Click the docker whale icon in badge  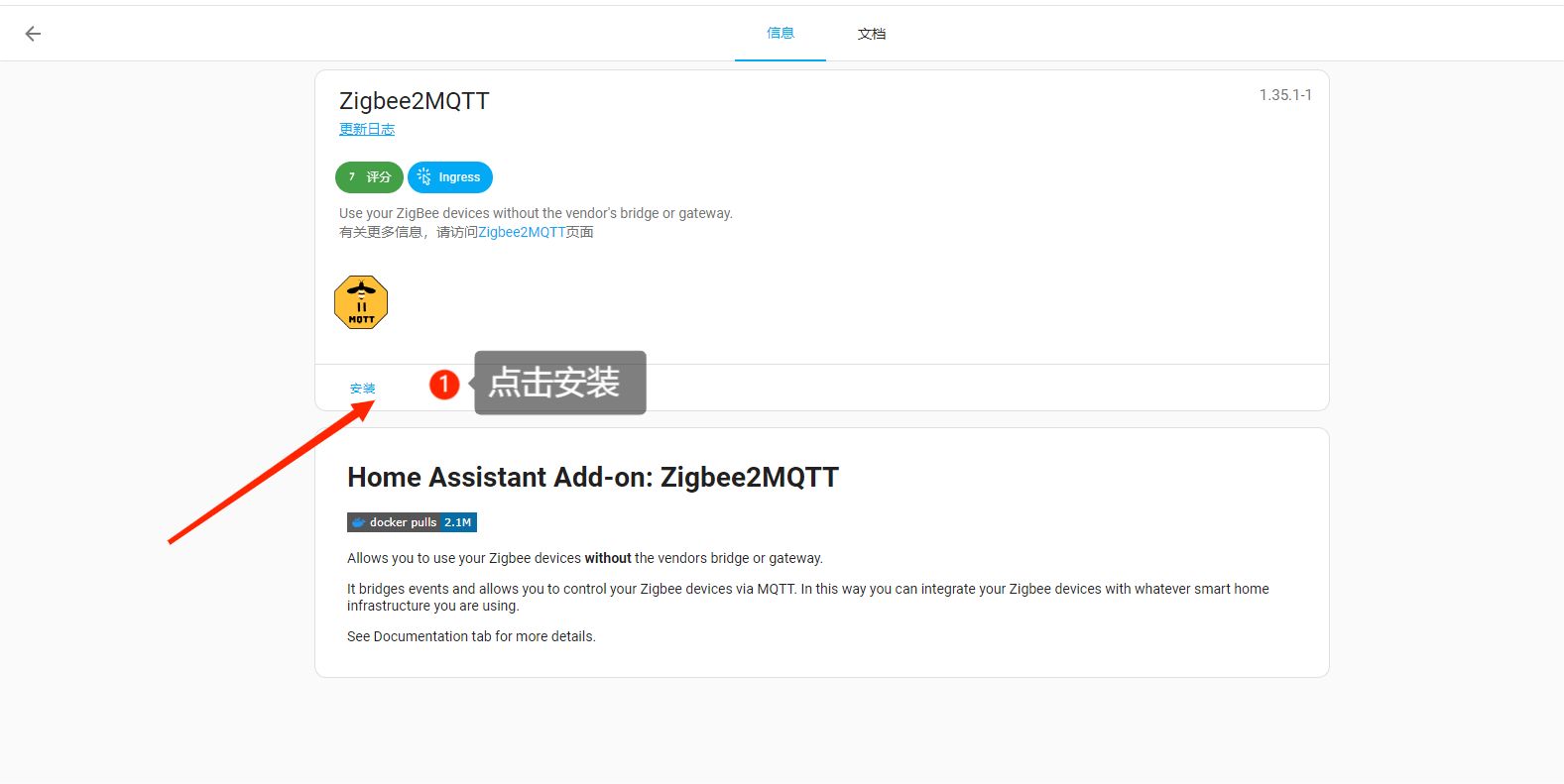(x=358, y=522)
